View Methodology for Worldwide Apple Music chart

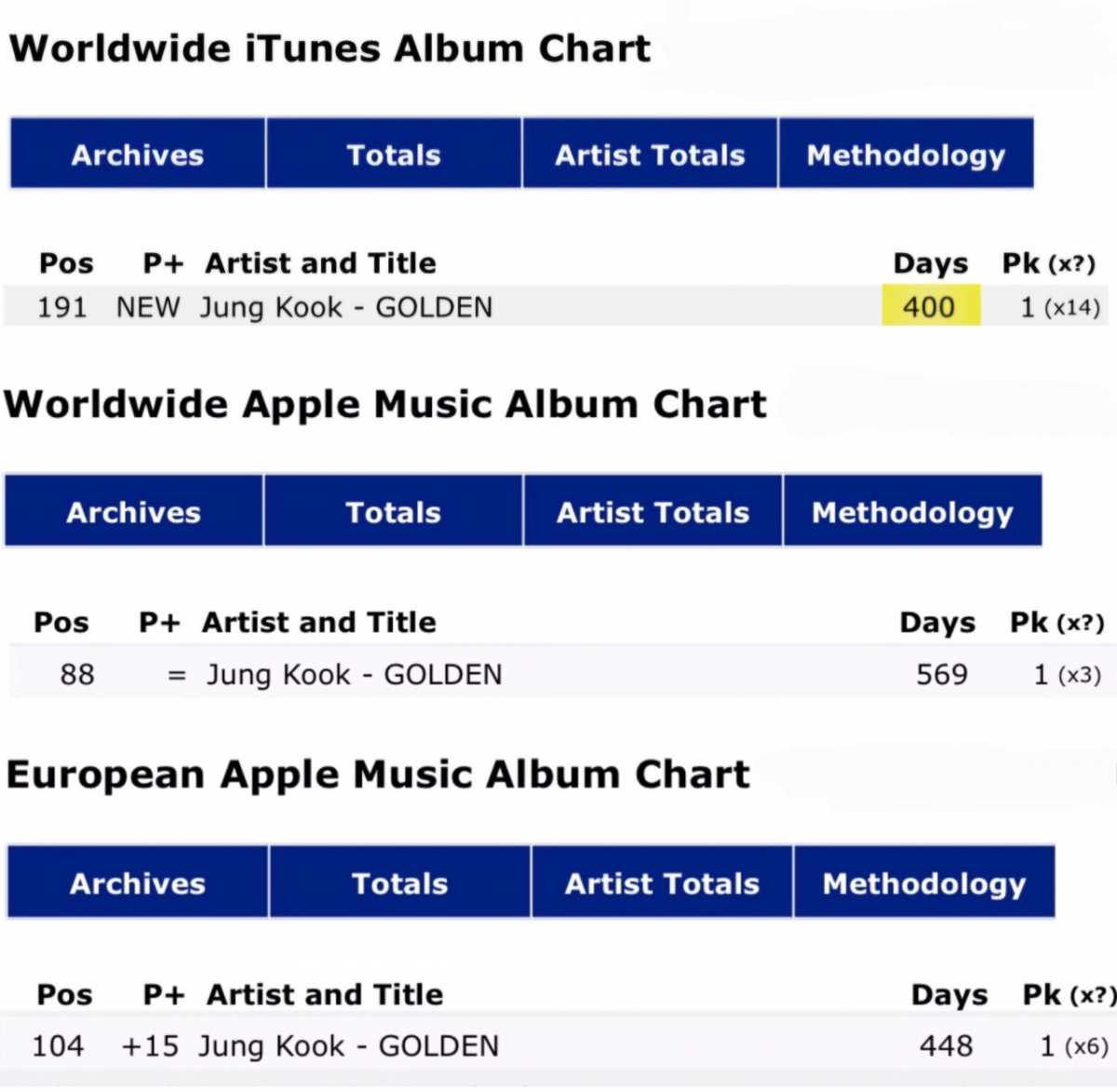tap(912, 512)
